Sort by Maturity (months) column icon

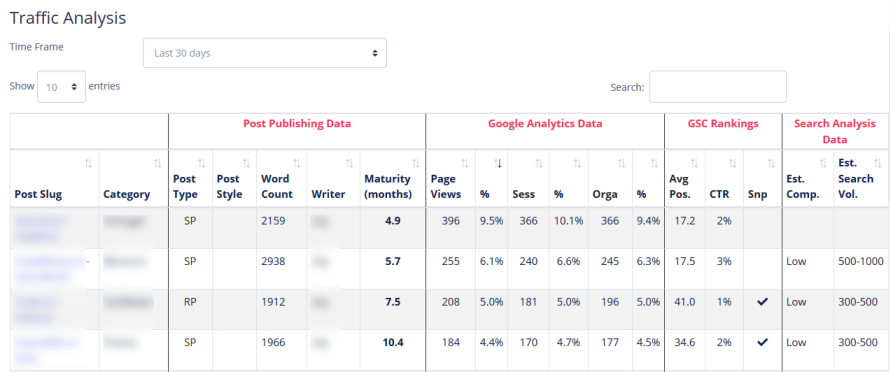click(x=415, y=164)
